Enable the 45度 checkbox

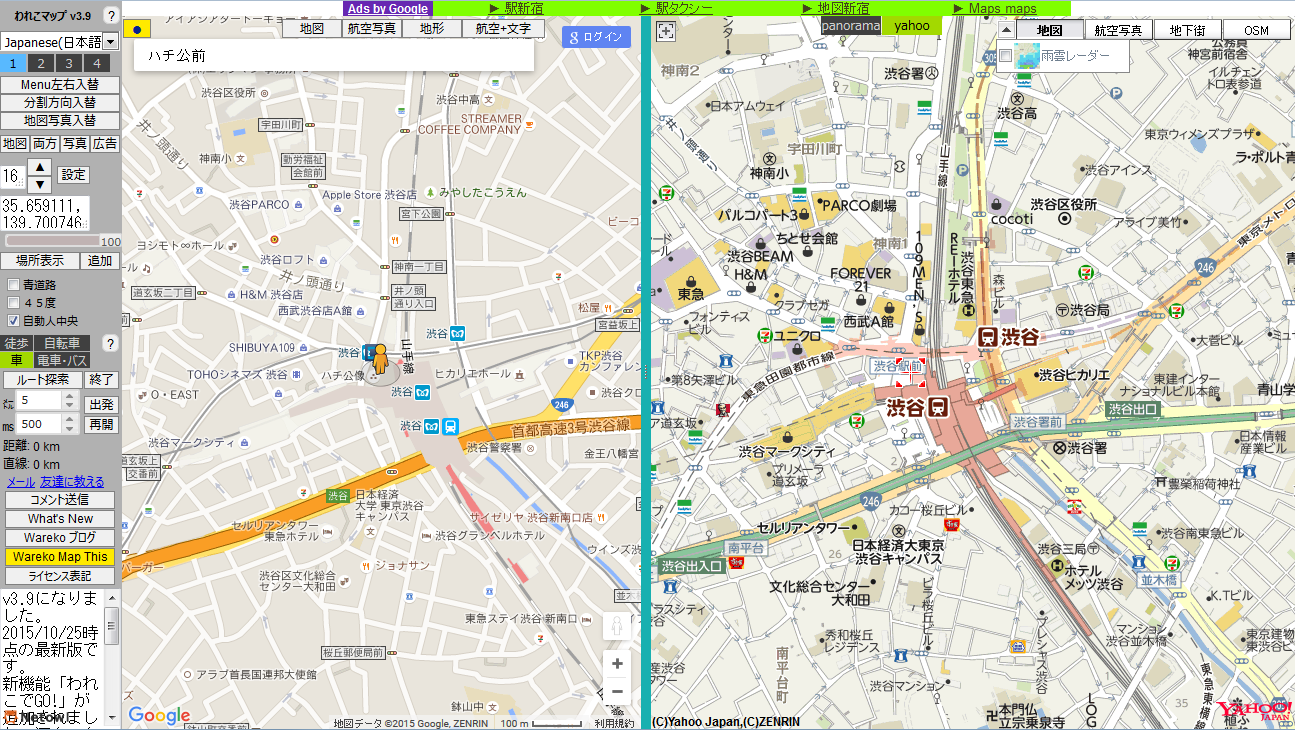pyautogui.click(x=13, y=303)
